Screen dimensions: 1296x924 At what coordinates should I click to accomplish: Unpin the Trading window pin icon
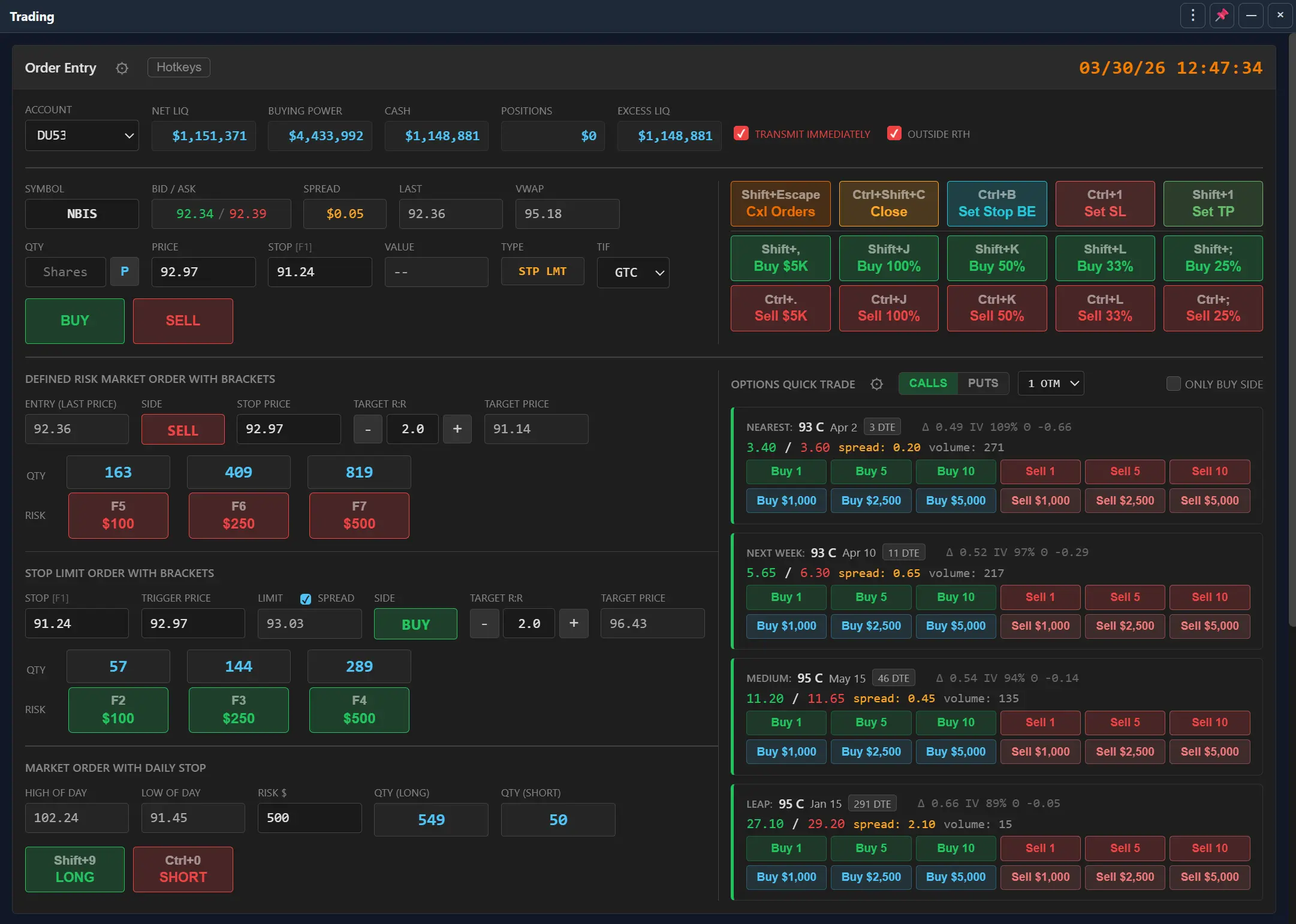click(x=1221, y=16)
